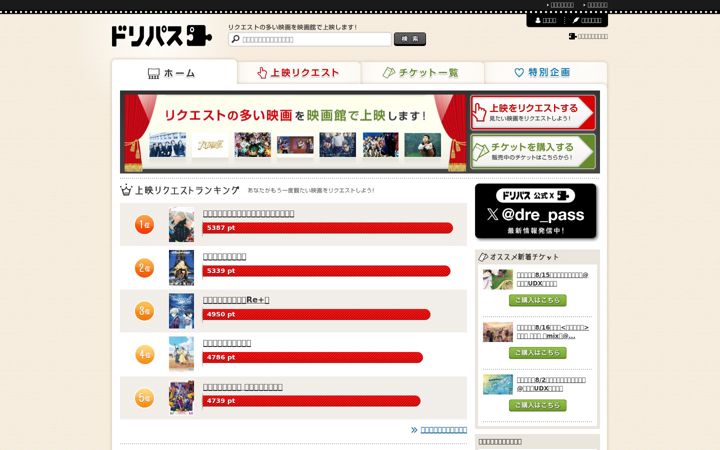Click the poster thumbnail of the 4位 ranked movie
Screen dimensions: 720x450
click(x=181, y=354)
